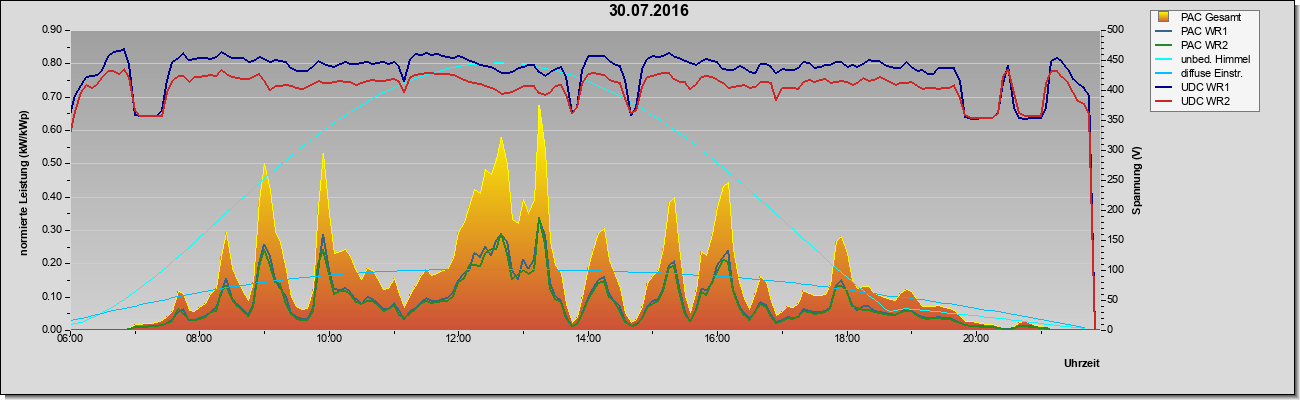Click the 20:00 time axis tick
The width and height of the screenshot is (1300, 400).
click(976, 338)
